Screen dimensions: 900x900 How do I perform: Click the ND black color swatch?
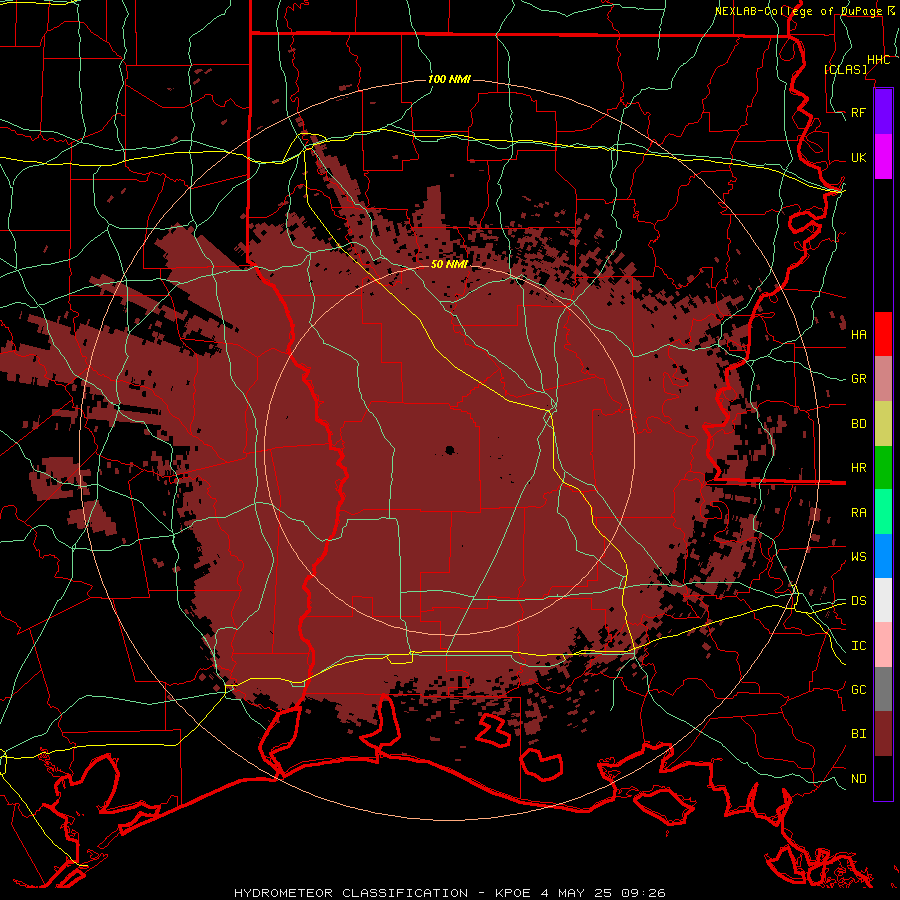(x=883, y=778)
